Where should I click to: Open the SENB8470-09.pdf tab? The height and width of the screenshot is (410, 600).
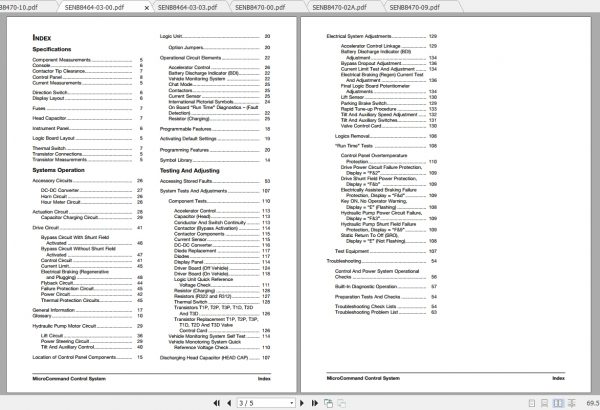click(x=415, y=7)
